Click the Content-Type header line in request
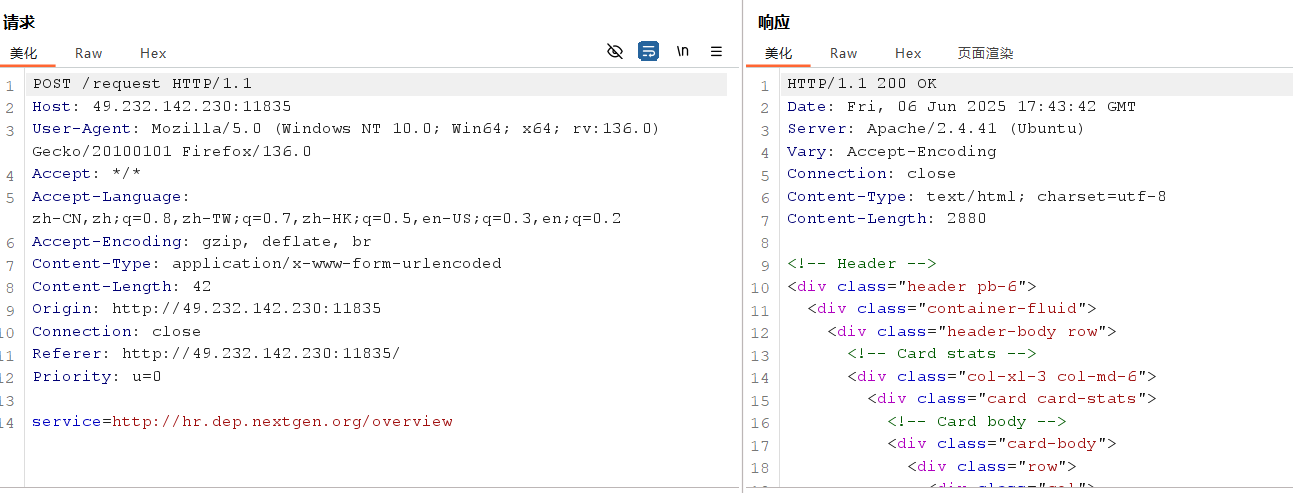 click(266, 264)
